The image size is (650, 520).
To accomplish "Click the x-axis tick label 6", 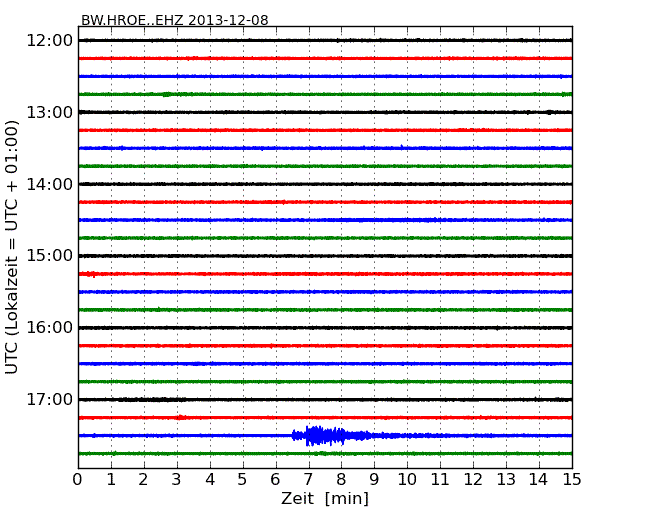I will point(275,480).
